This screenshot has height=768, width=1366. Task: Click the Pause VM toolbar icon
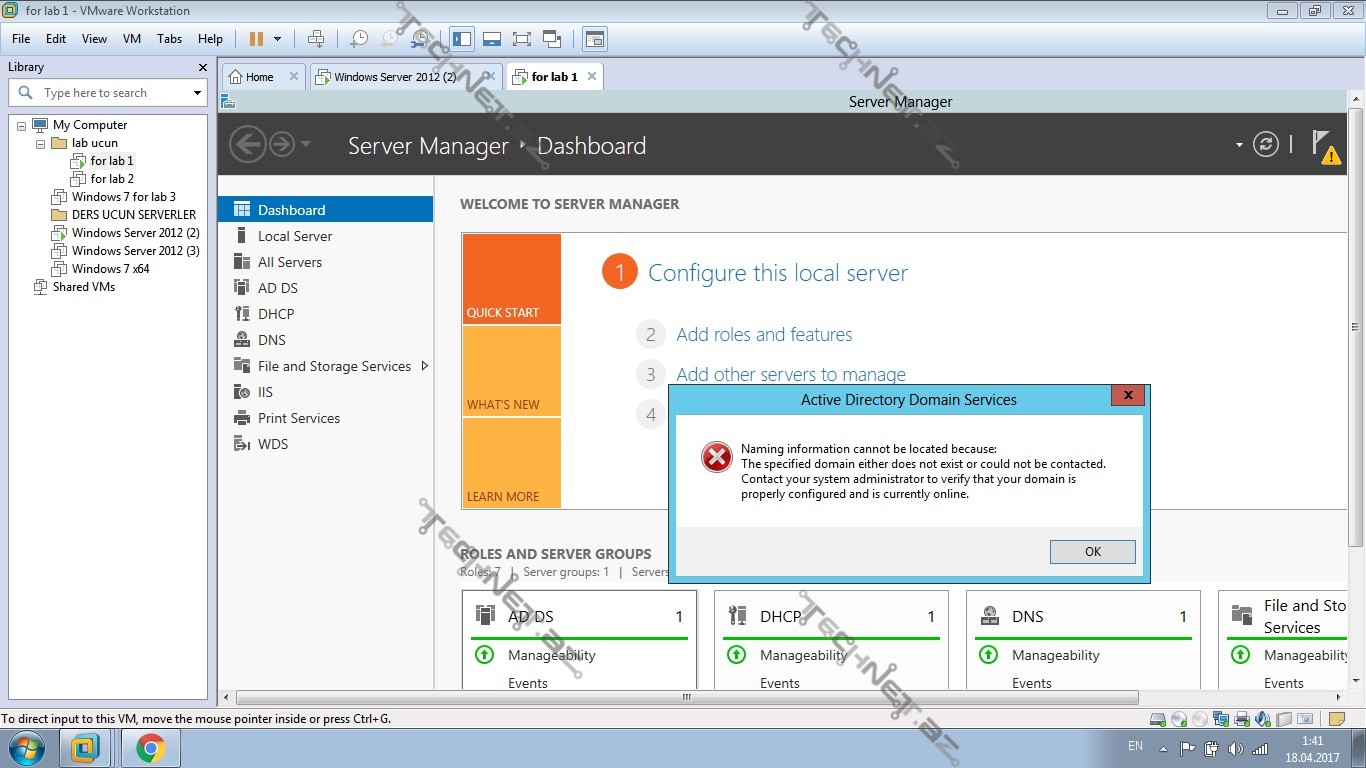(x=256, y=39)
